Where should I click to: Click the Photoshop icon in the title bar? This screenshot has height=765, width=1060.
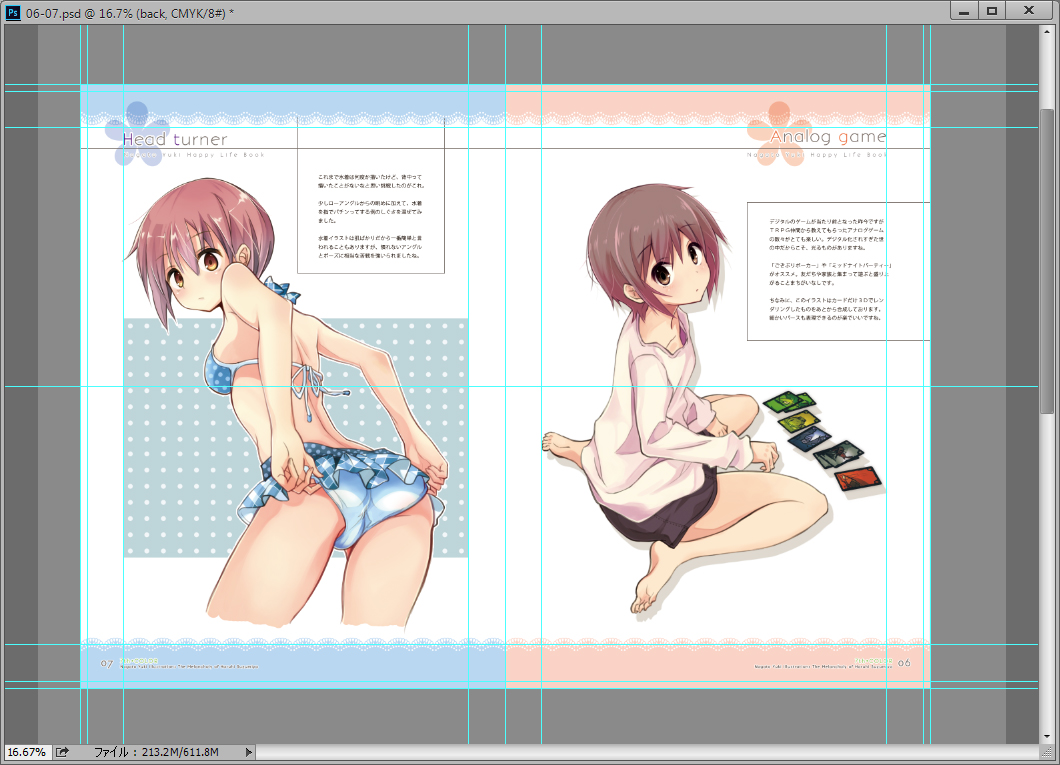[12, 12]
